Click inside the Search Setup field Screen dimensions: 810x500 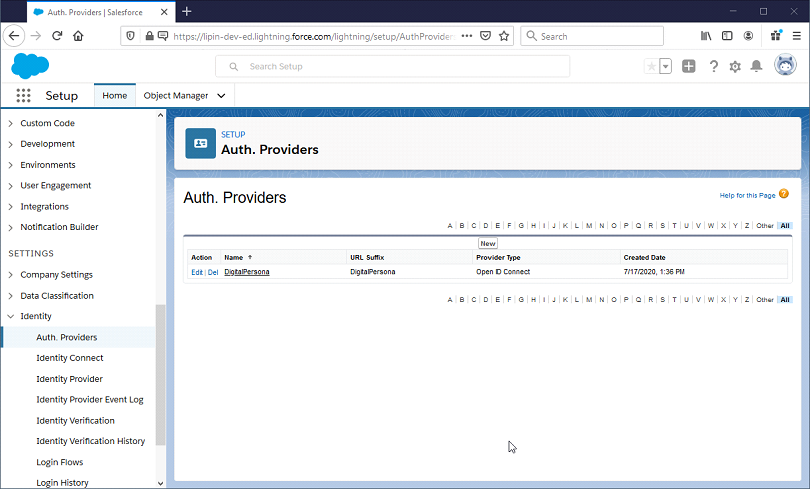click(x=393, y=66)
